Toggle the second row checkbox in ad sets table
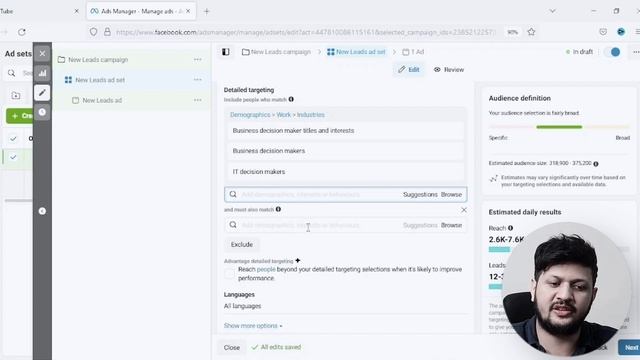The height and width of the screenshot is (360, 640). click(x=13, y=157)
